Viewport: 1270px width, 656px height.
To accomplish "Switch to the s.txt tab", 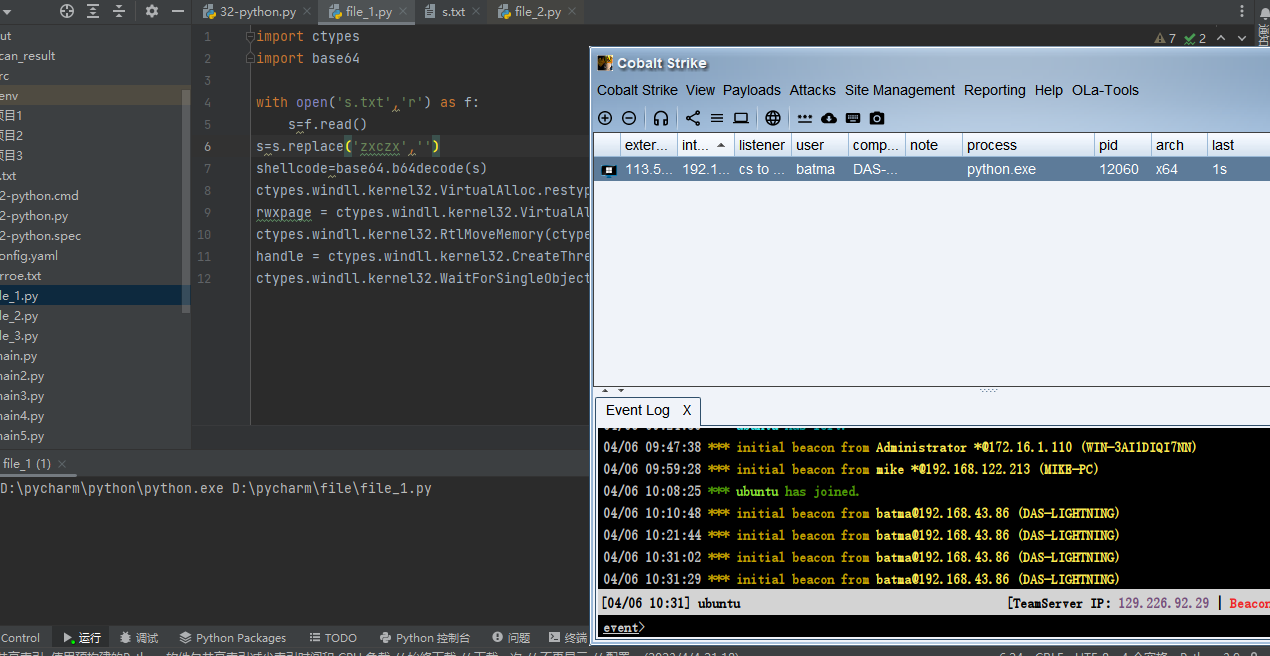I will [454, 12].
